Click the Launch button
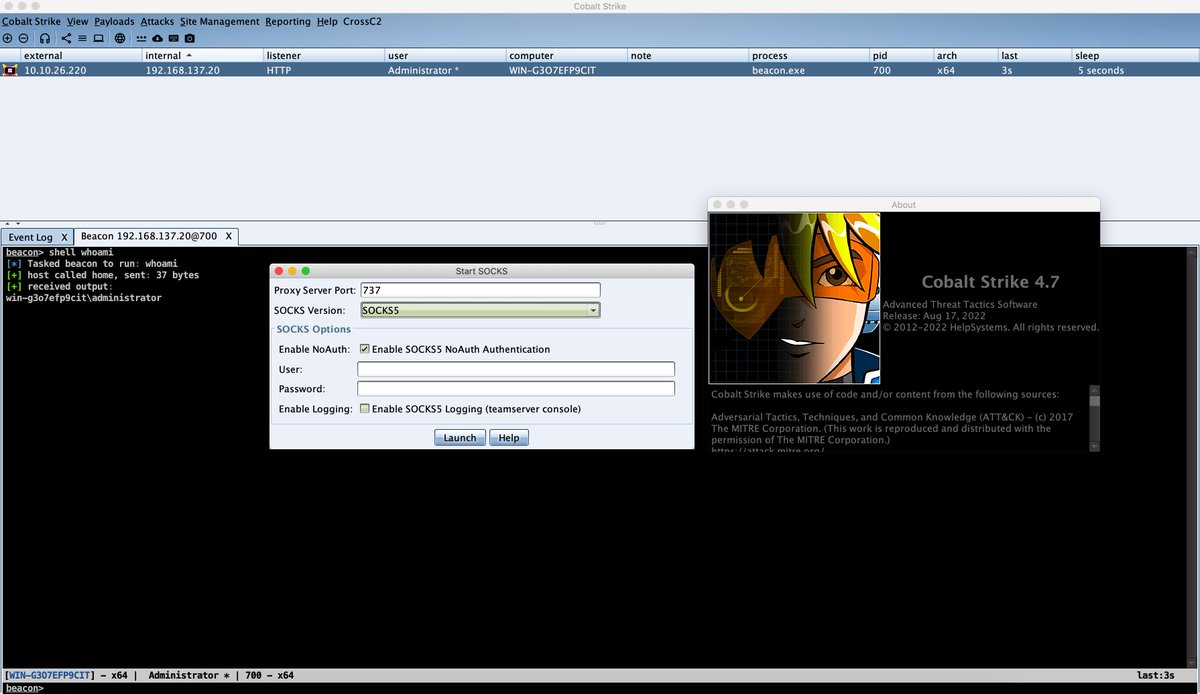Screen dimensions: 1200x694 click(x=460, y=438)
